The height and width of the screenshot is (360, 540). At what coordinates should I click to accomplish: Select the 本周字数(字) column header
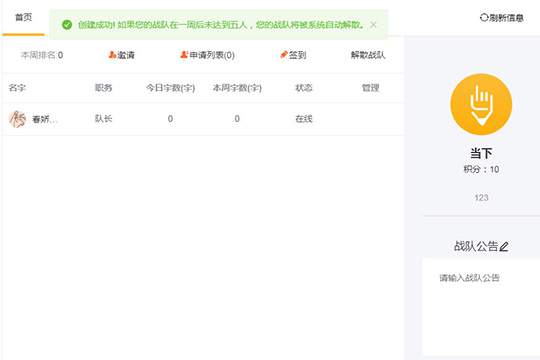pyautogui.click(x=237, y=88)
